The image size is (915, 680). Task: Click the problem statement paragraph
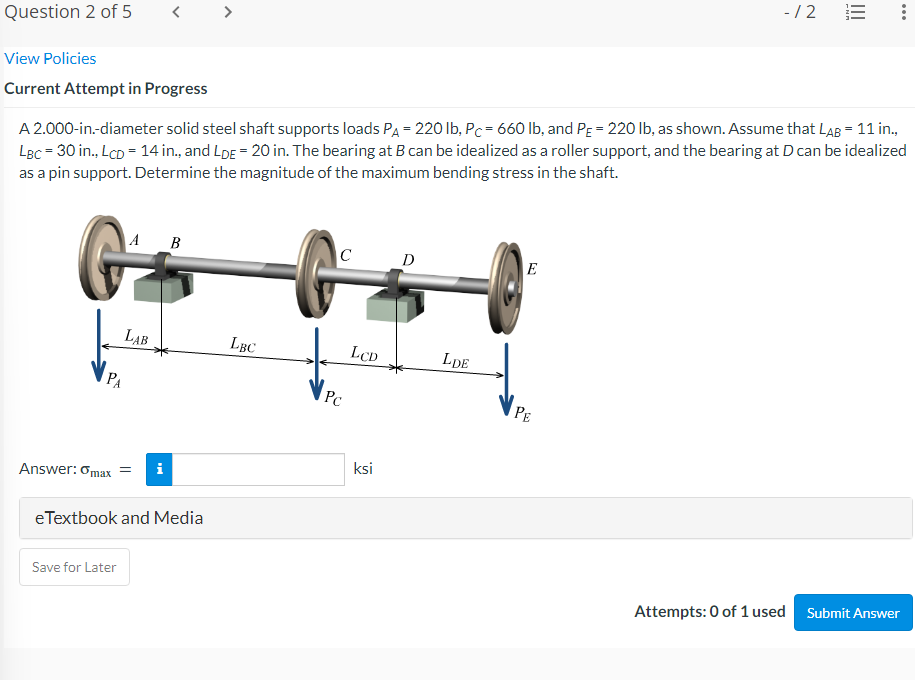[x=462, y=151]
